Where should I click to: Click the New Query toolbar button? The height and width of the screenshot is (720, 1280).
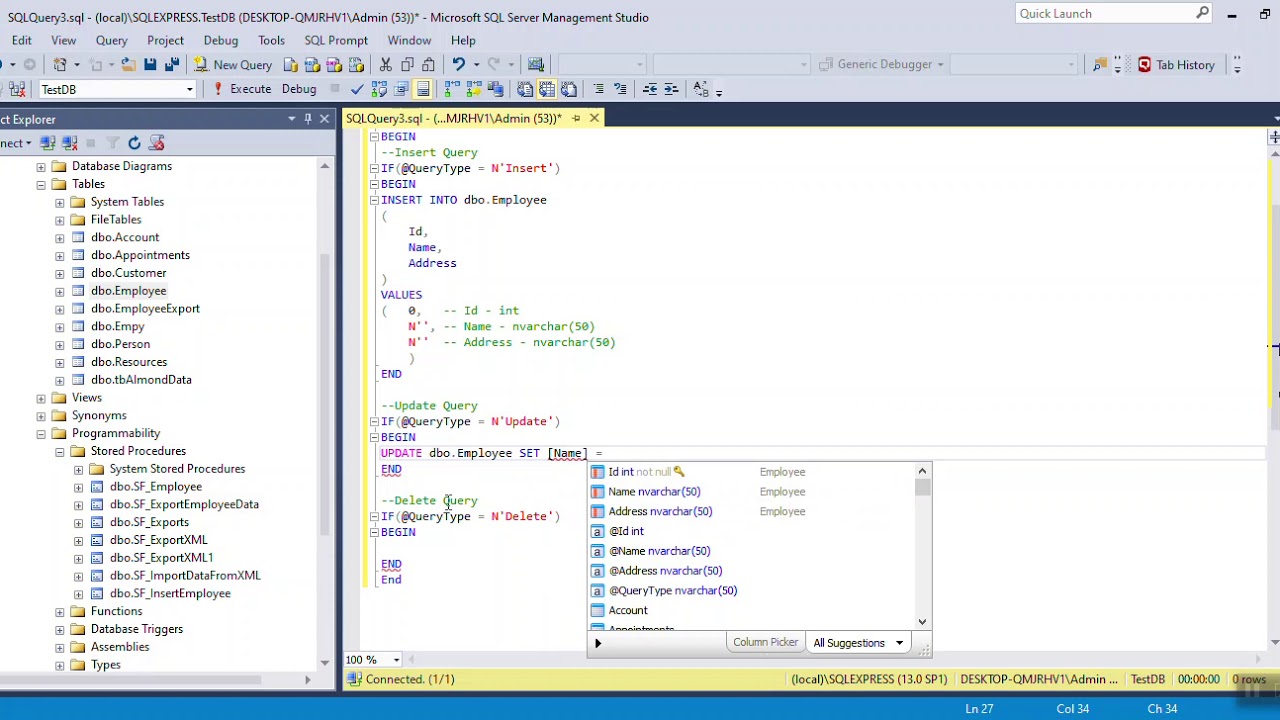[233, 65]
